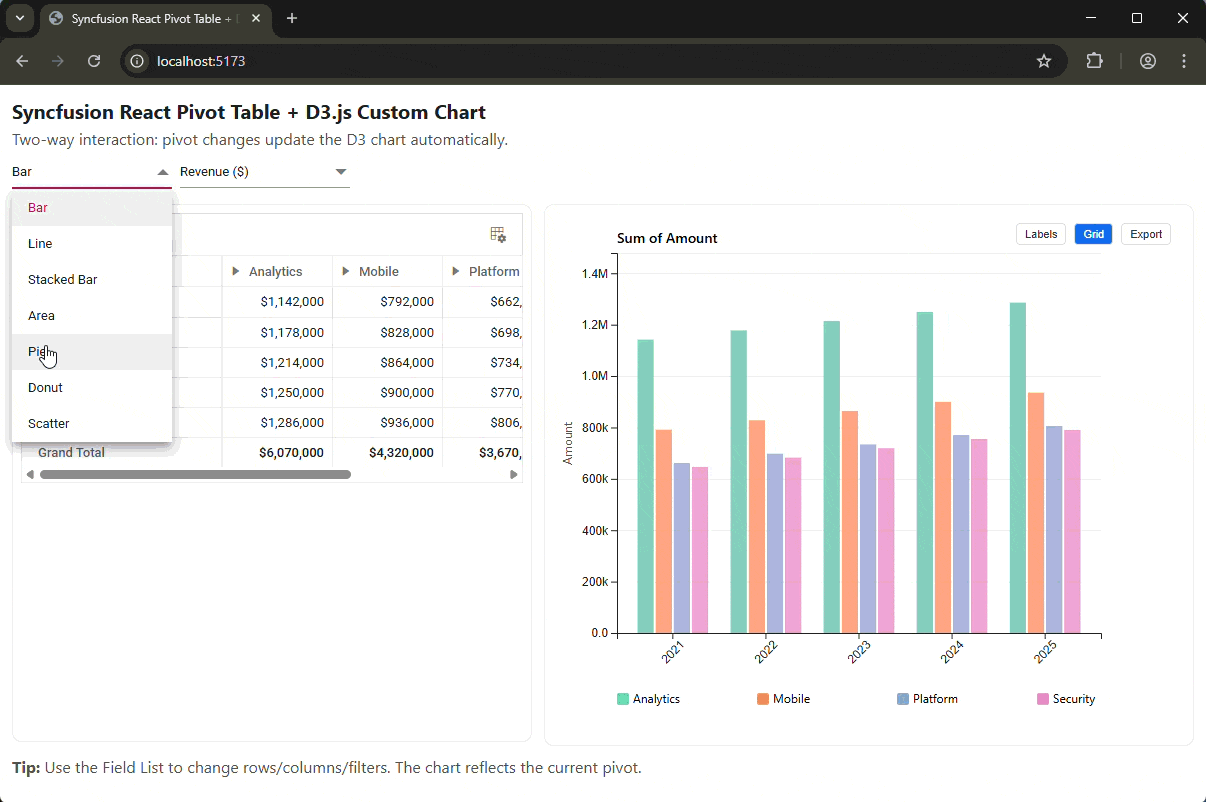Viewport: 1206px width, 802px height.
Task: Click the site info icon beside localhost:5173
Action: pyautogui.click(x=136, y=61)
